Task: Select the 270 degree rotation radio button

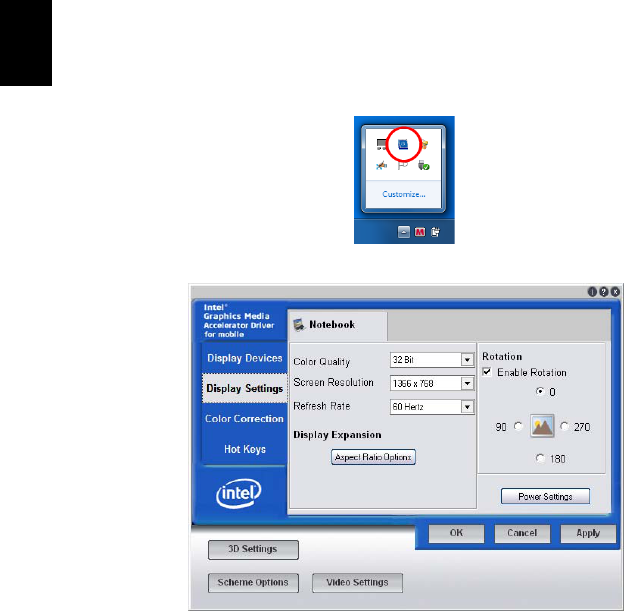Action: 564,426
